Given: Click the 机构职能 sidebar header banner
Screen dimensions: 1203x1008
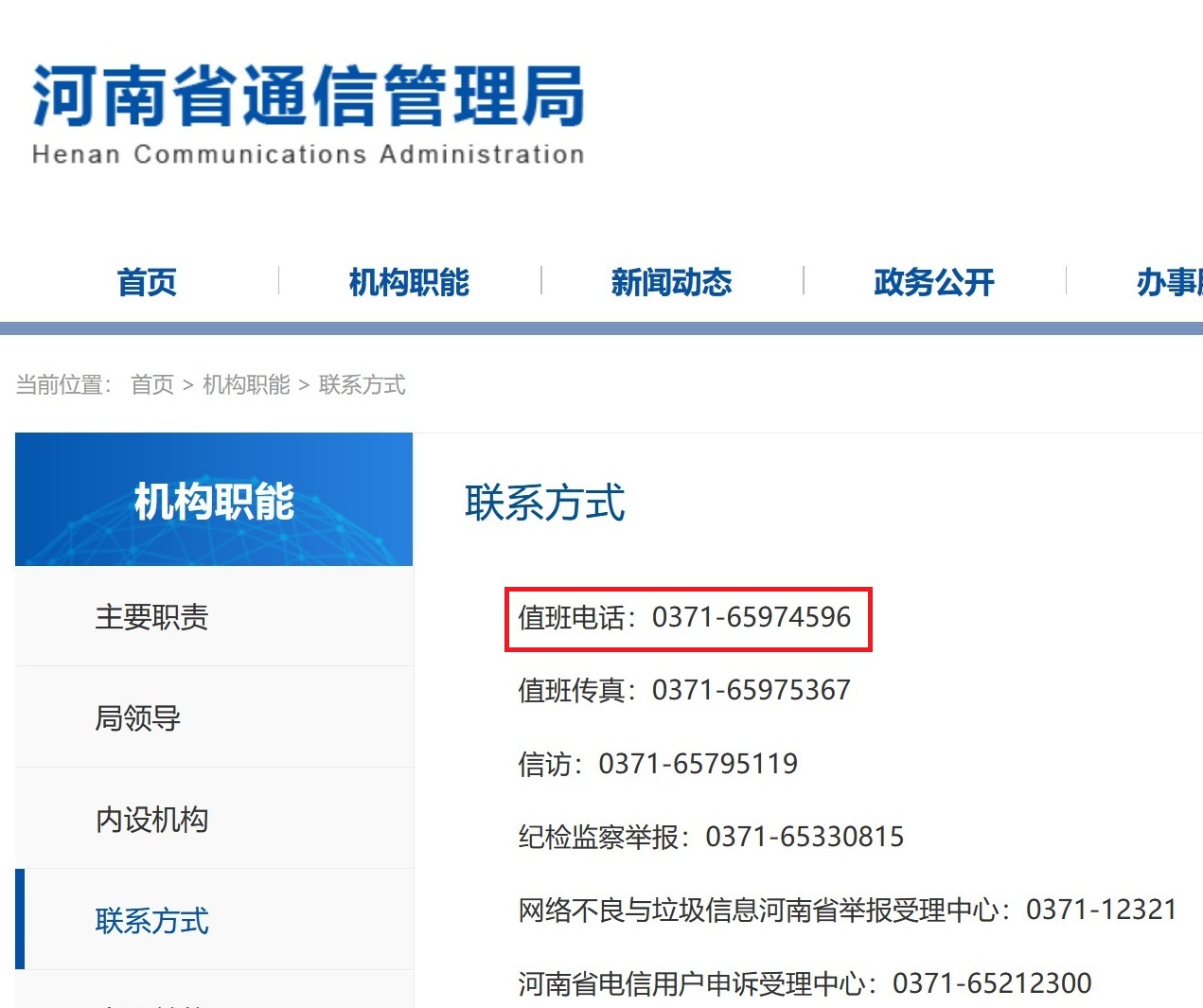Looking at the screenshot, I should point(214,501).
